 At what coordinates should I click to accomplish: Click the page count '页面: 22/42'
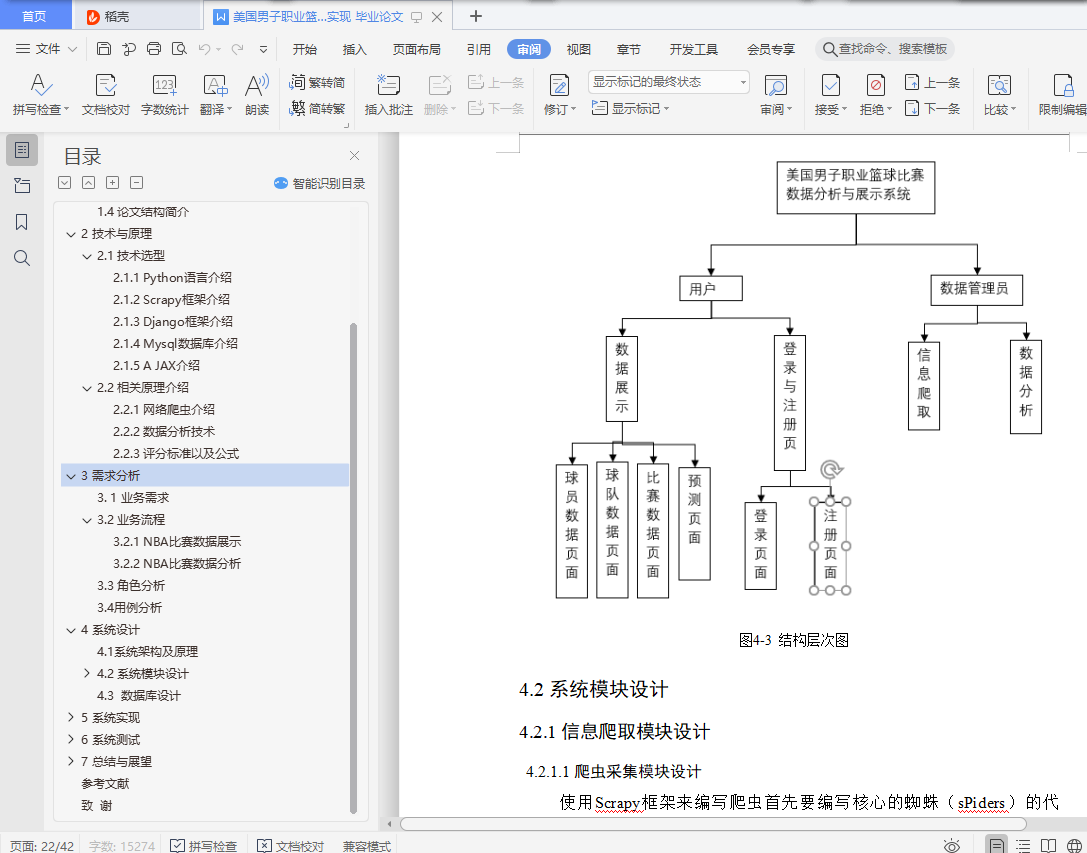click(x=42, y=846)
